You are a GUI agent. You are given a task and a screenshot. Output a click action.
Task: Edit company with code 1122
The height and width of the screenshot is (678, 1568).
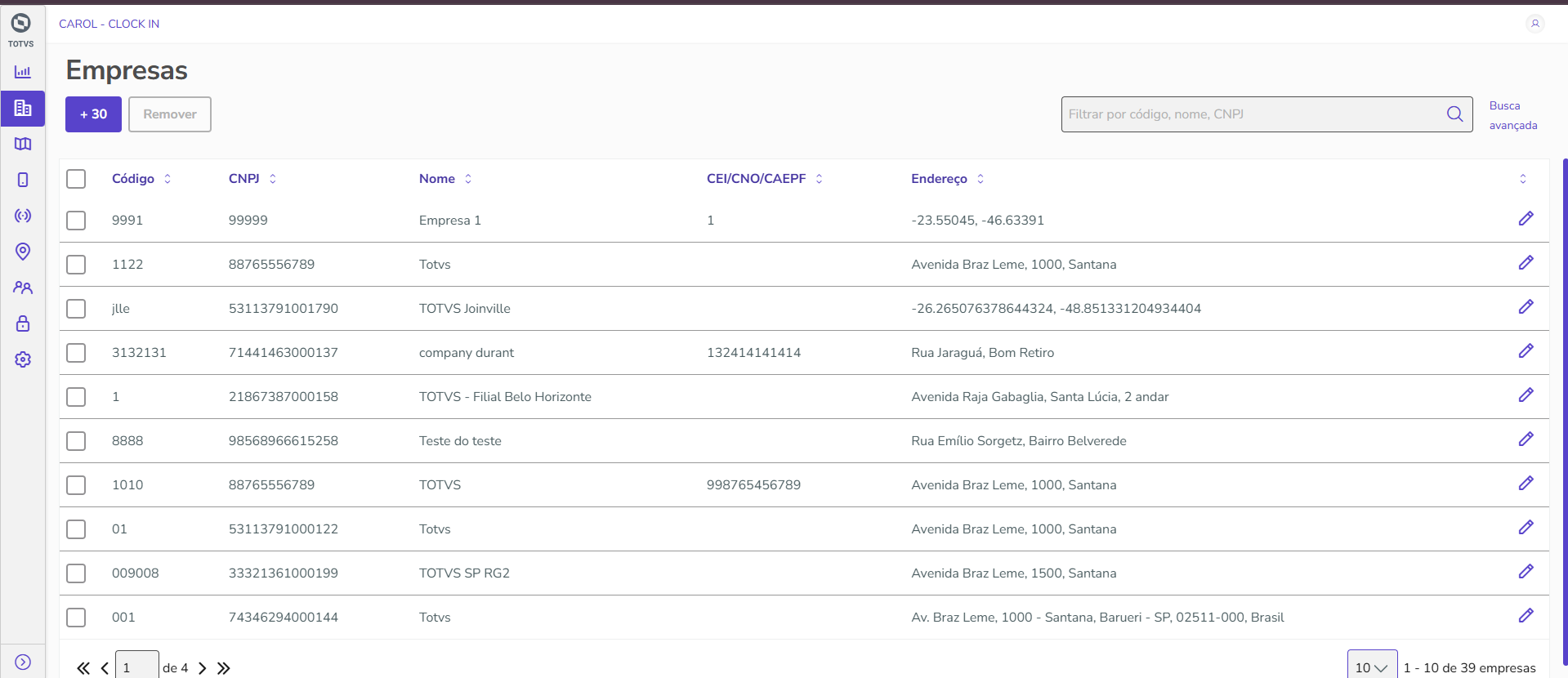click(1526, 263)
